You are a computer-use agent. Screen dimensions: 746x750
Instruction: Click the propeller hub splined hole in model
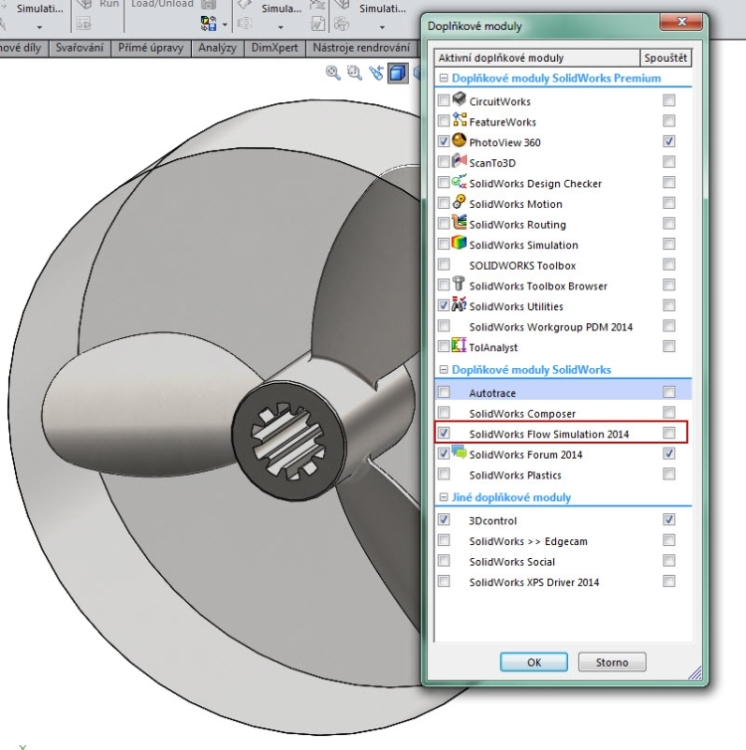pos(288,441)
